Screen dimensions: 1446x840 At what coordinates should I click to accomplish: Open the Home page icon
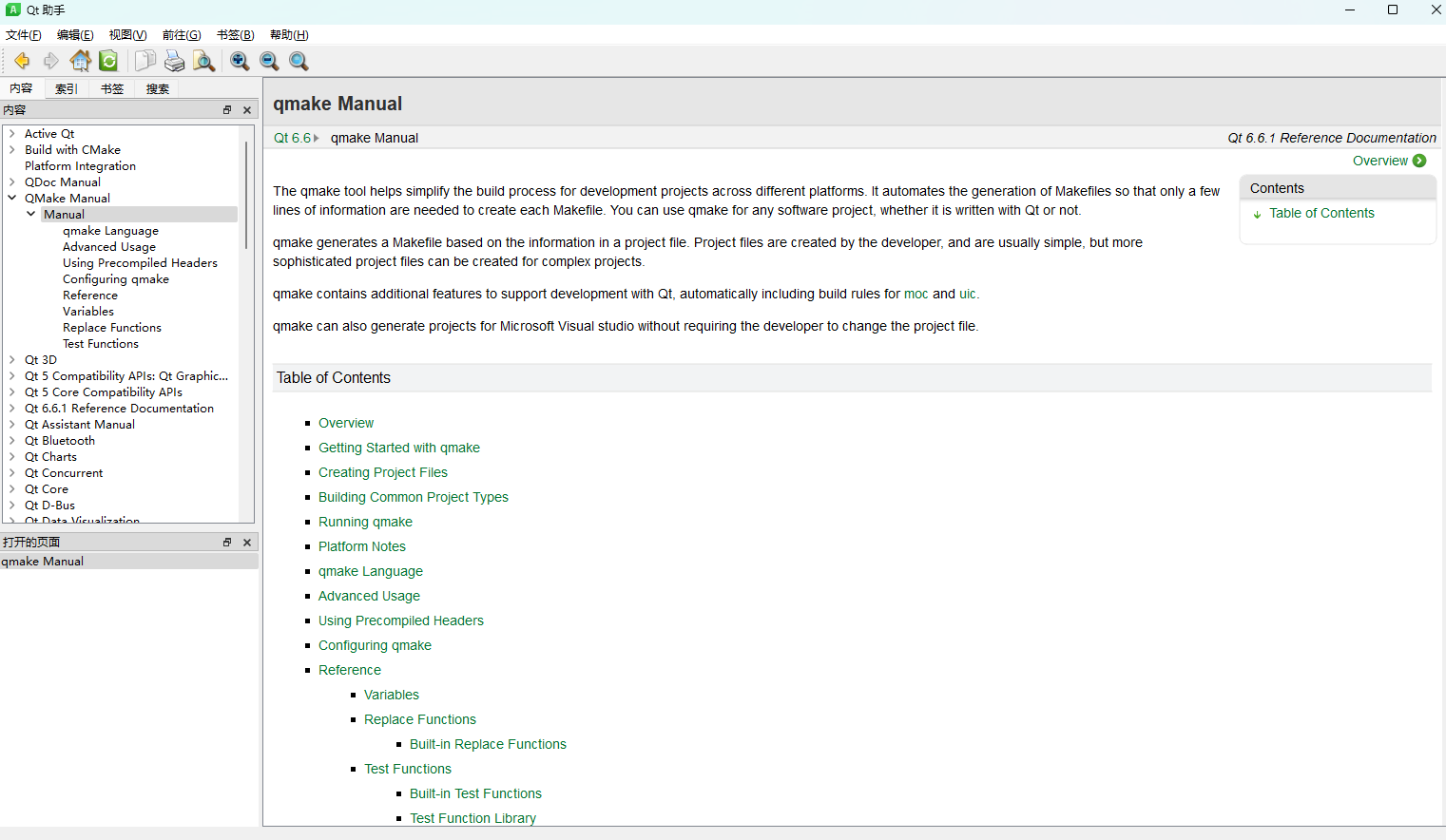pyautogui.click(x=81, y=61)
